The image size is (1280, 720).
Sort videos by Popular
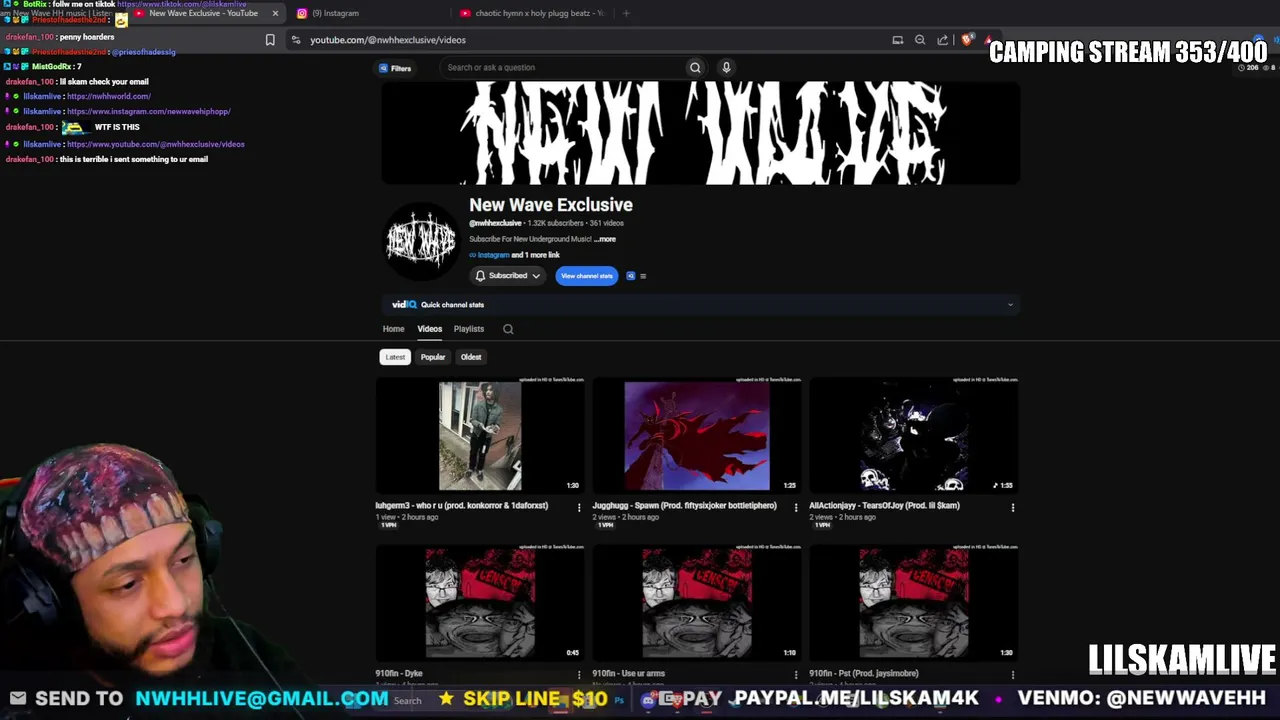click(x=433, y=357)
